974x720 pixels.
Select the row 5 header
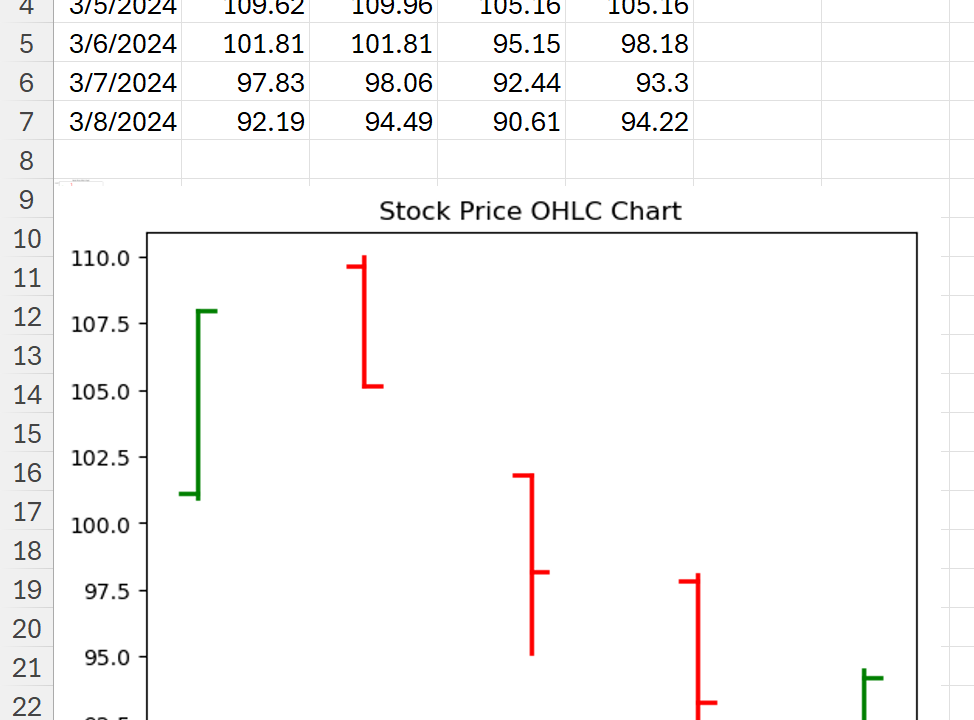coord(26,44)
